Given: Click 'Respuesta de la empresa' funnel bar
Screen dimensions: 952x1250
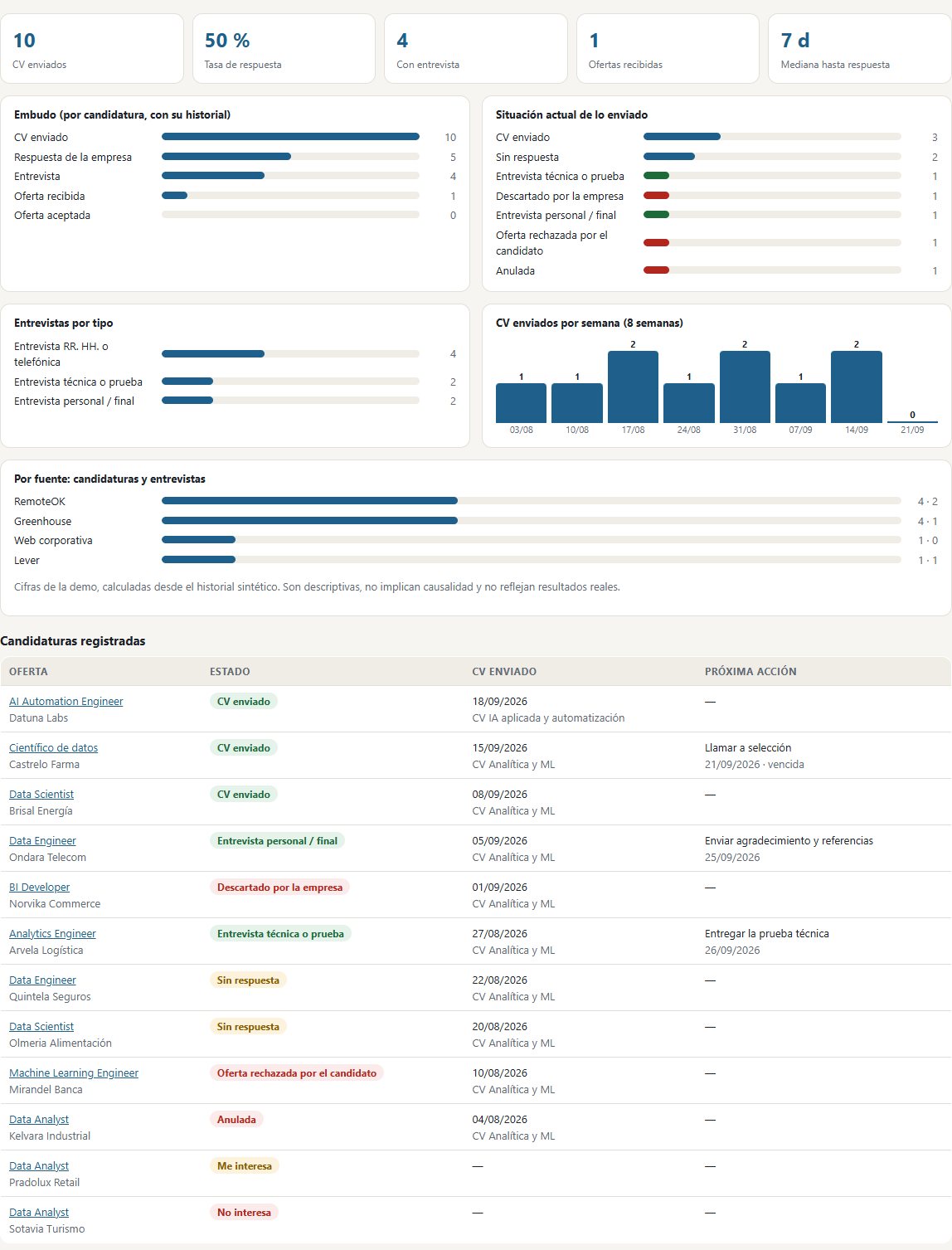Looking at the screenshot, I should pos(290,157).
